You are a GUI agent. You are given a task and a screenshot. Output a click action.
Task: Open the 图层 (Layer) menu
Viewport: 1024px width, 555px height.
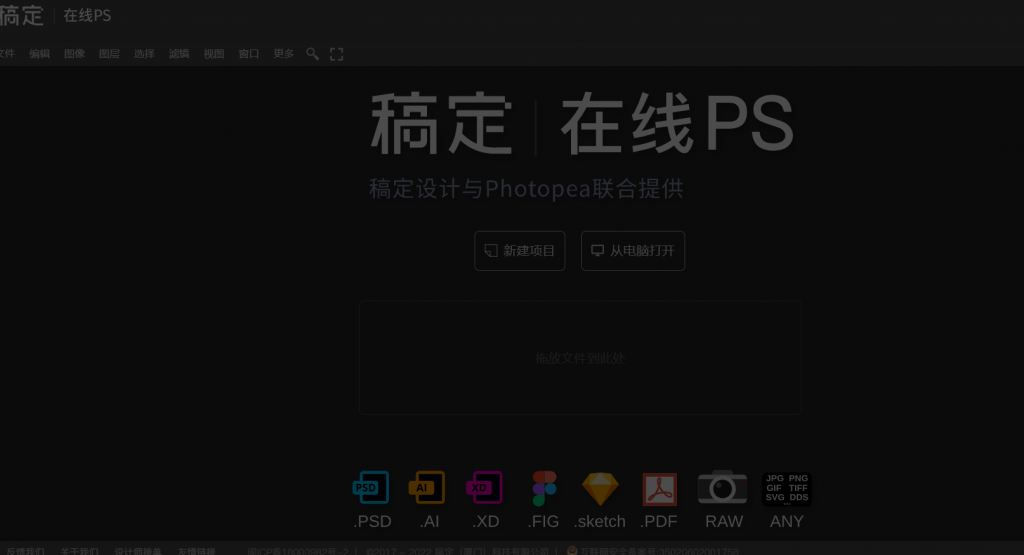[109, 54]
